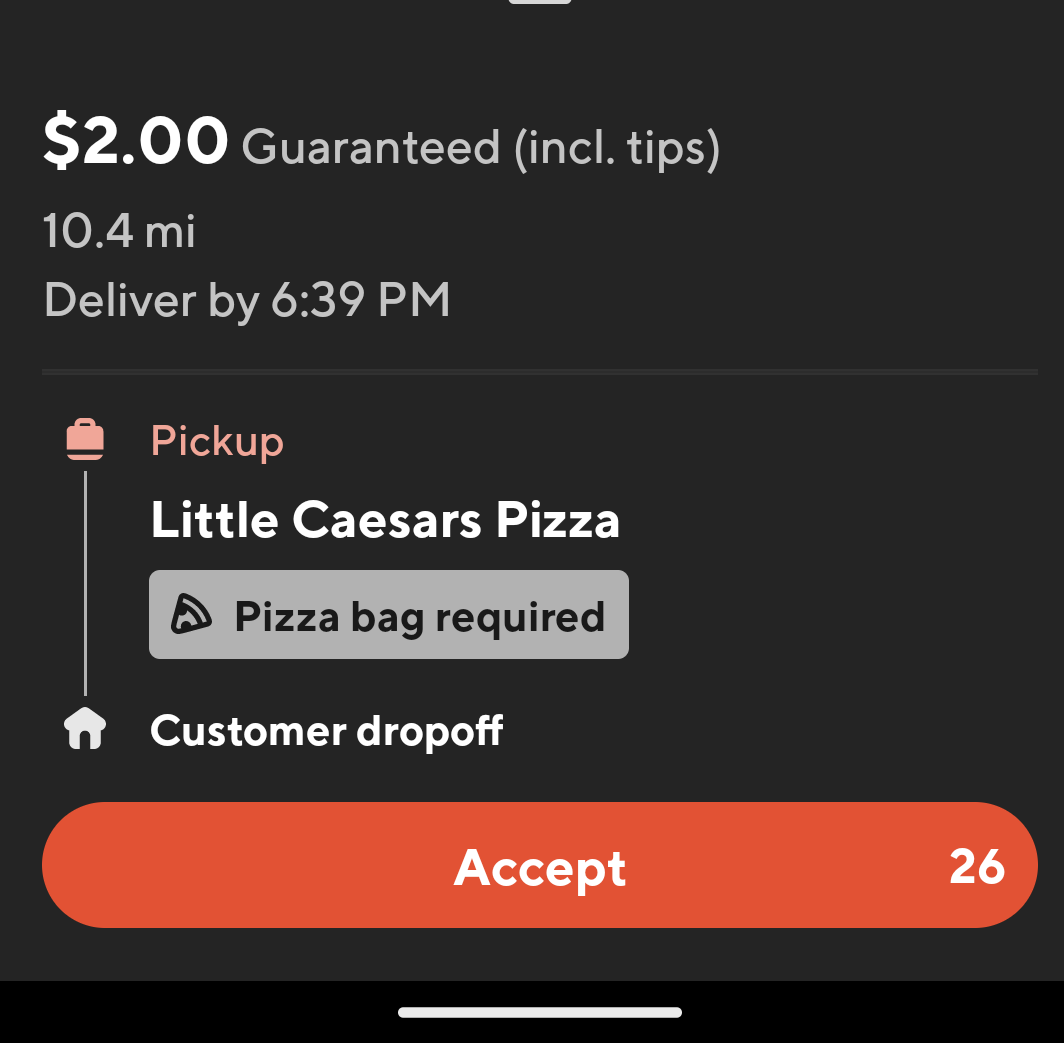Expand the Customer dropoff section
The height and width of the screenshot is (1043, 1064).
click(x=325, y=729)
